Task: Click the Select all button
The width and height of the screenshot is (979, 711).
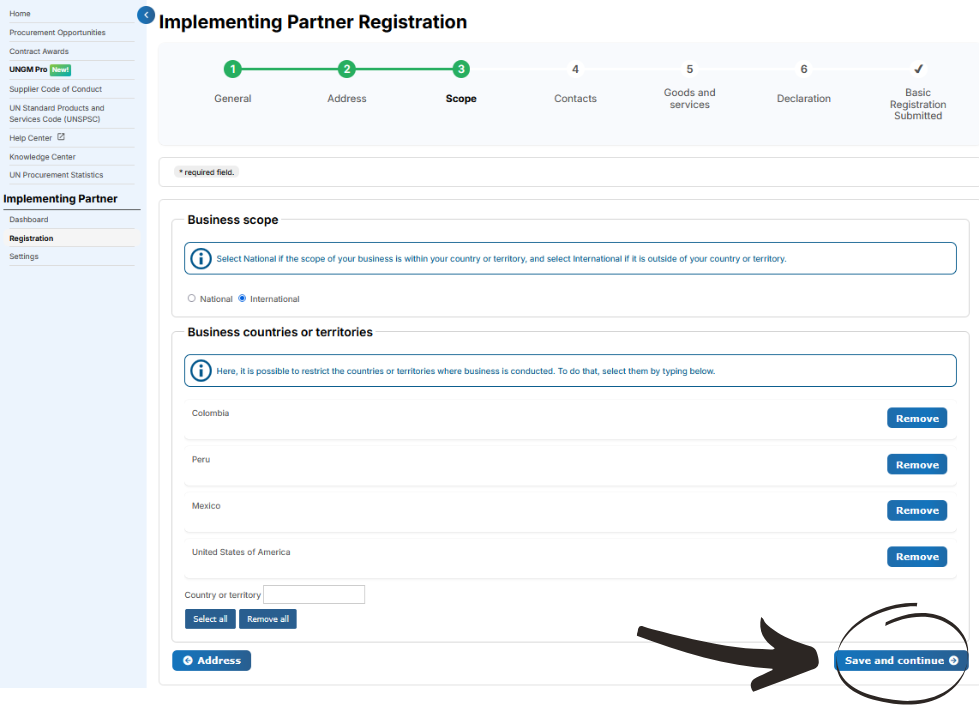Action: [210, 619]
